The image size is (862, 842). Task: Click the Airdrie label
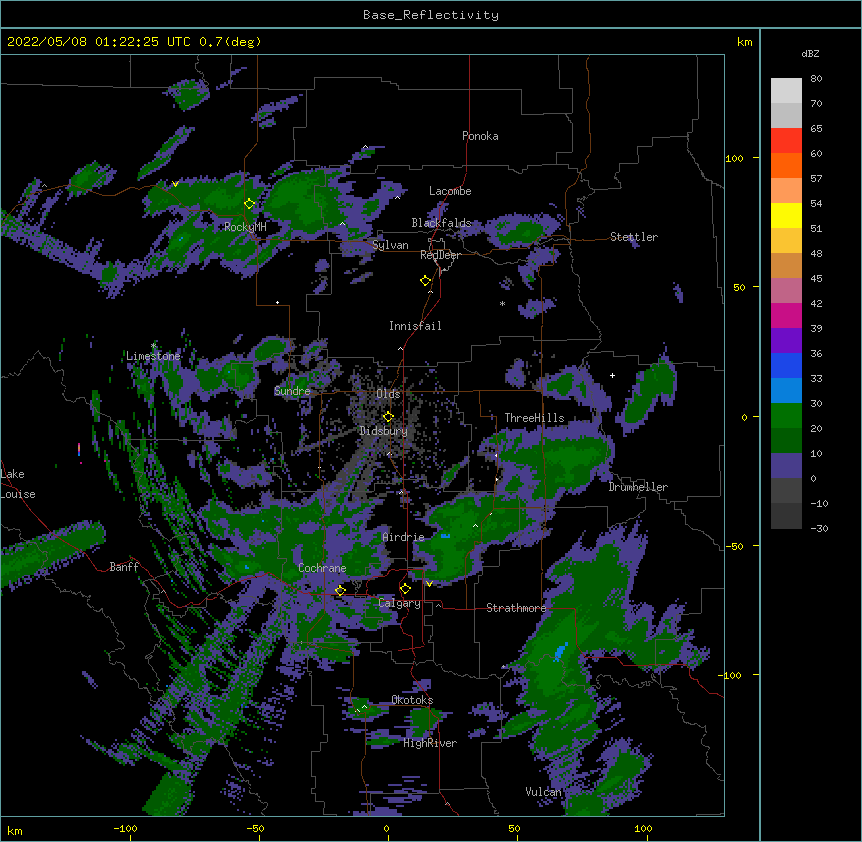pyautogui.click(x=403, y=537)
